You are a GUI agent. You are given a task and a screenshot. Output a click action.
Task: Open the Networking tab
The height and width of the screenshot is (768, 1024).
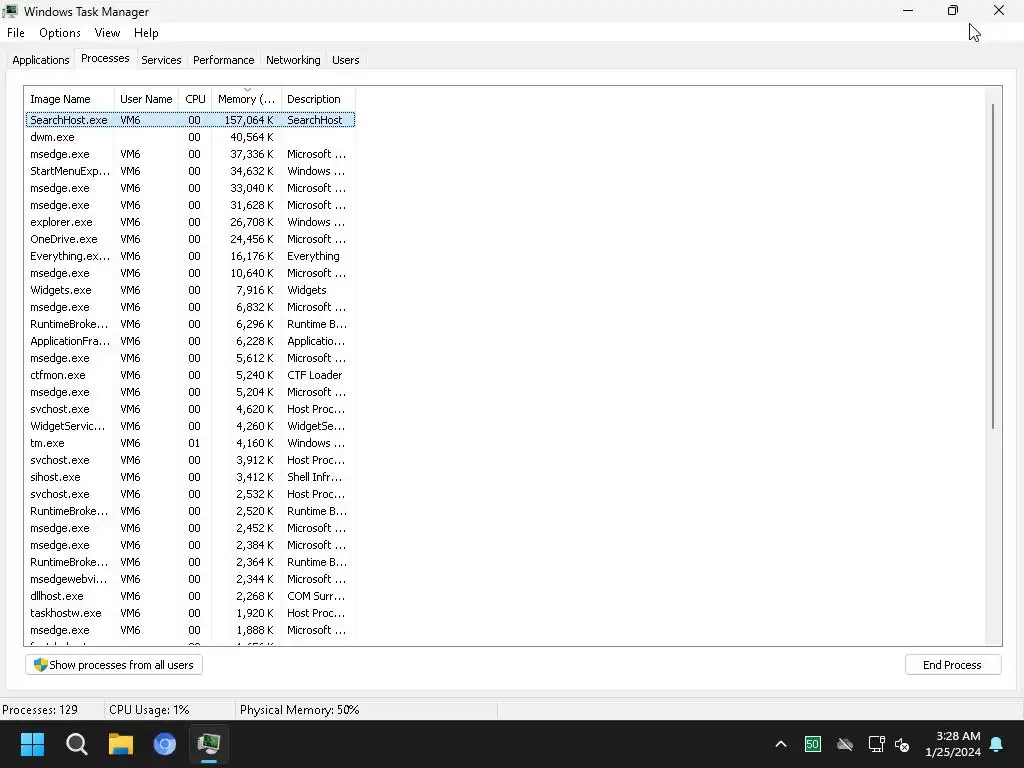click(x=293, y=60)
